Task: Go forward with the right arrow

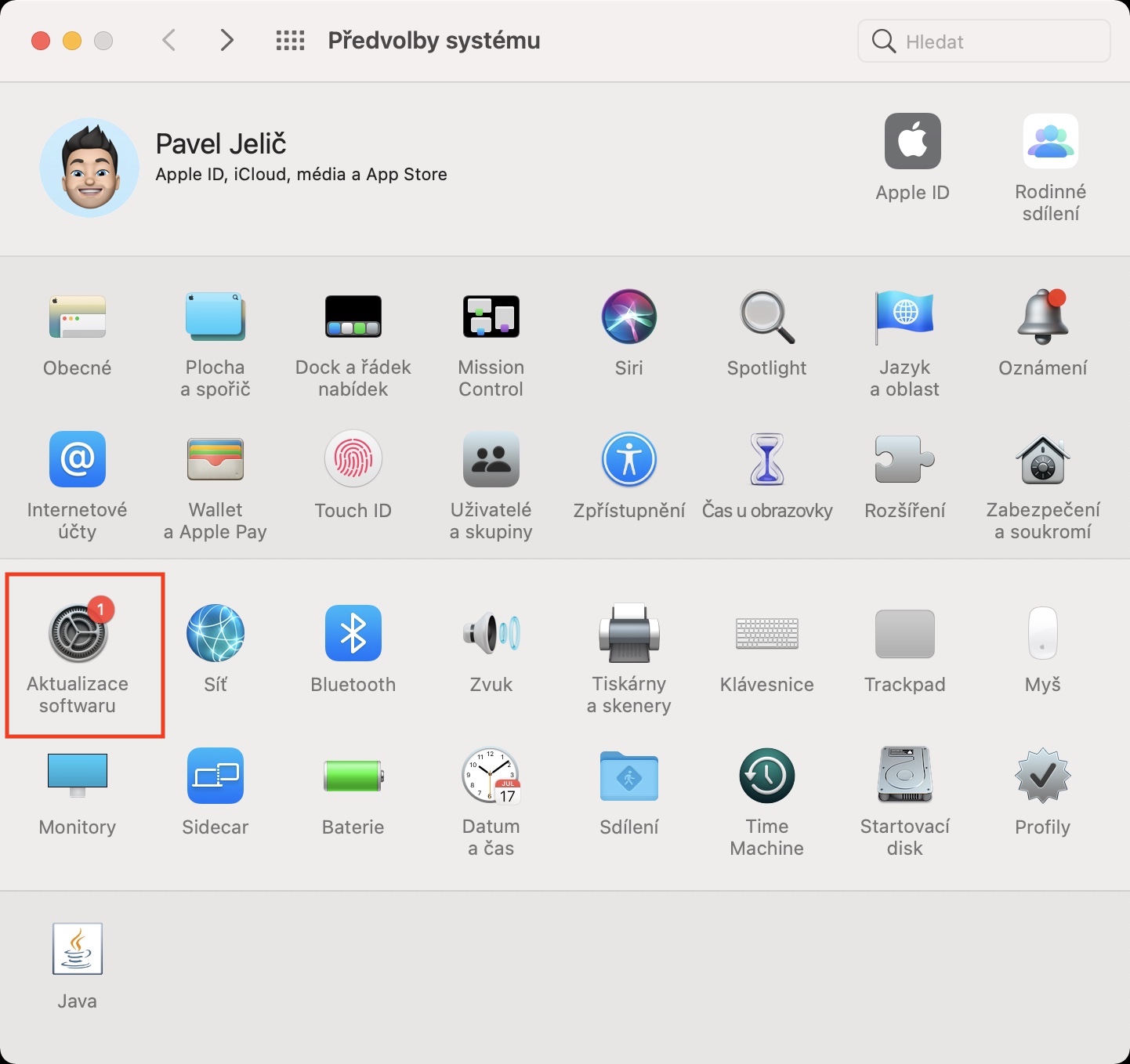Action: tap(227, 40)
